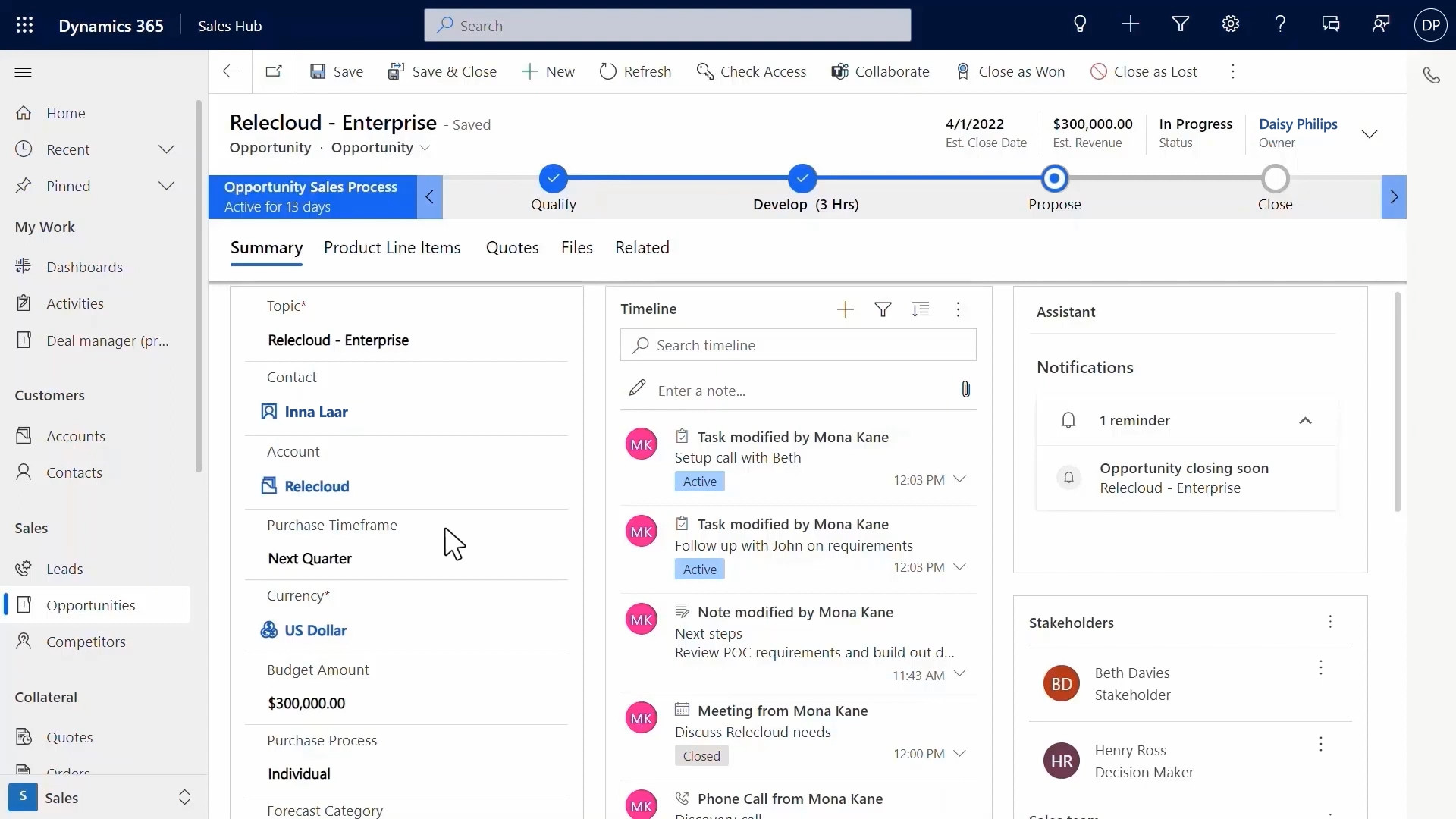Move process stages back with left arrow
The image size is (1456, 819).
429,197
